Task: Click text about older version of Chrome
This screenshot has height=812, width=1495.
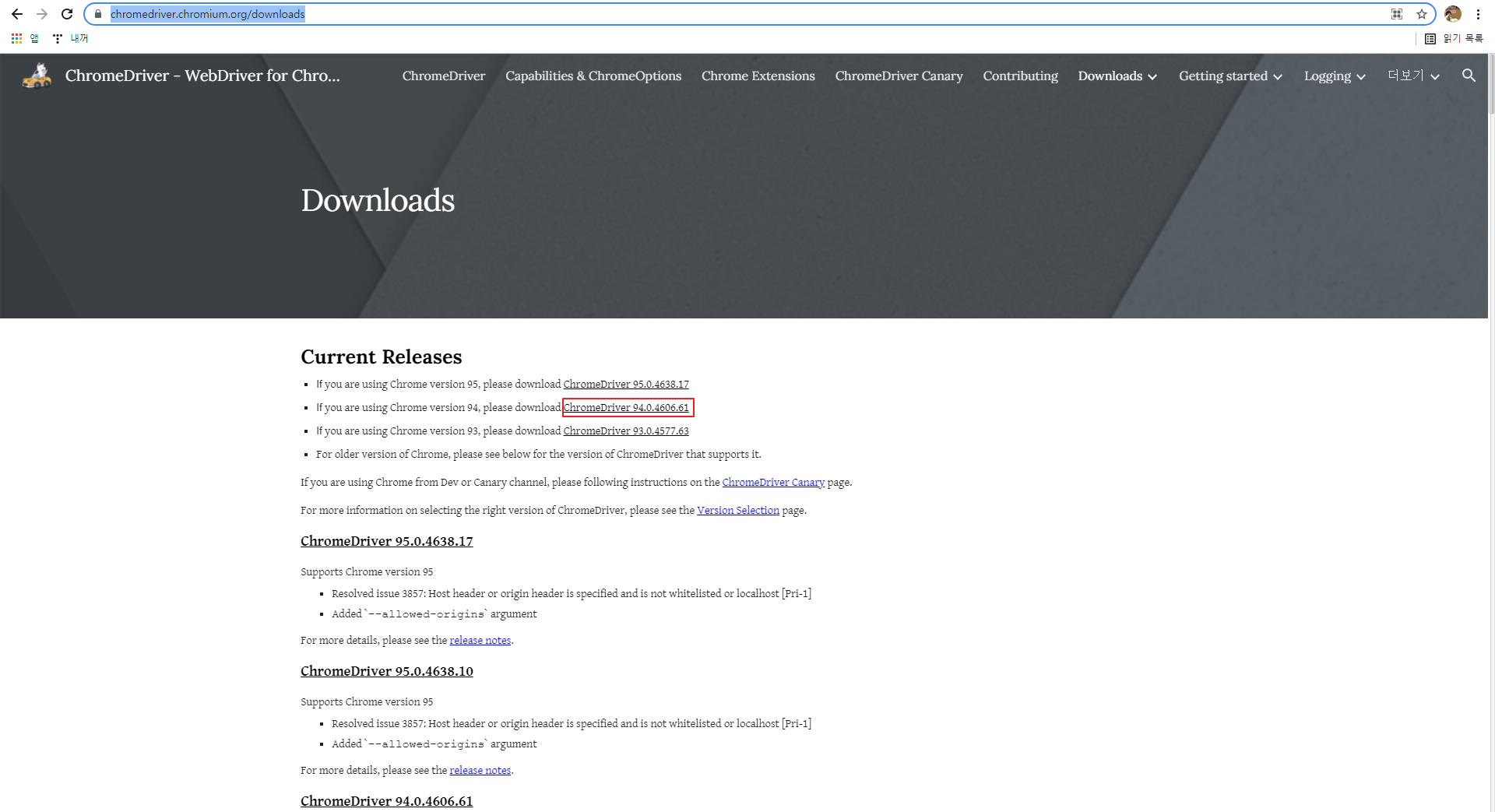Action: 539,454
